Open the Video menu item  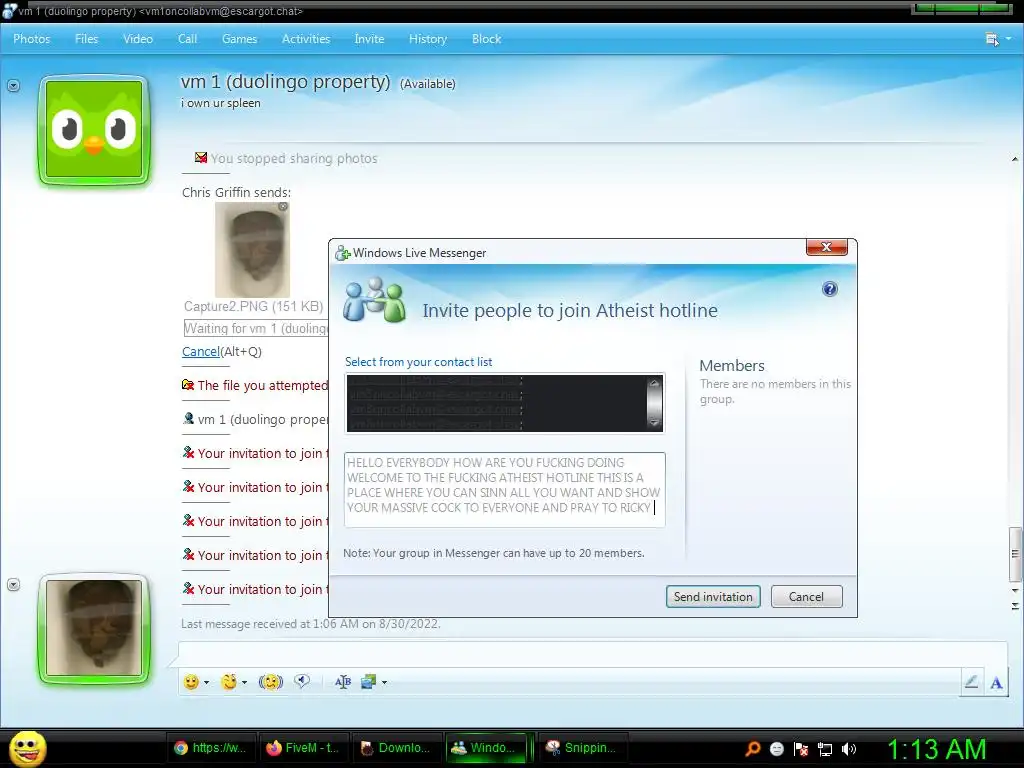[x=138, y=39]
